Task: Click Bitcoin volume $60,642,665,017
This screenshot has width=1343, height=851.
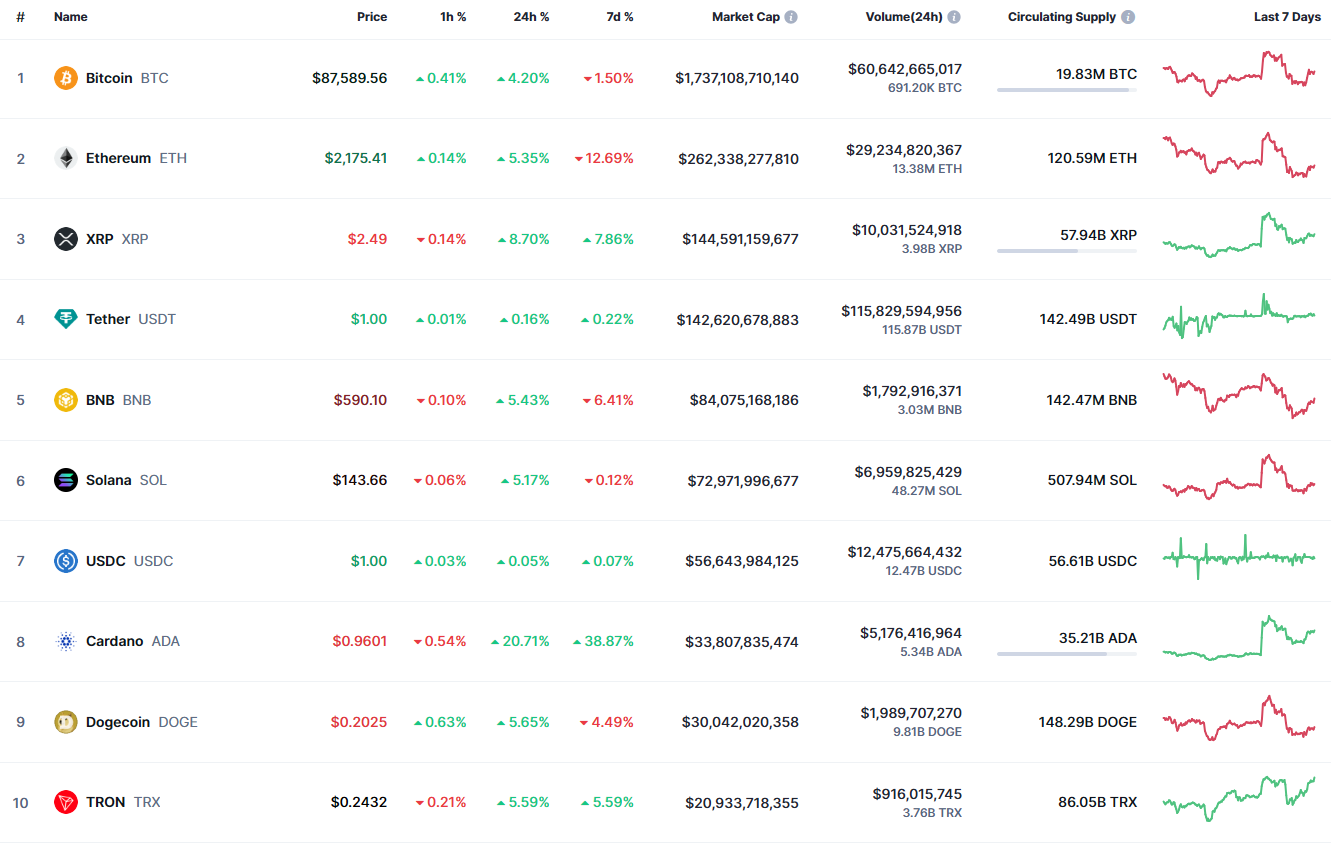Action: click(905, 69)
